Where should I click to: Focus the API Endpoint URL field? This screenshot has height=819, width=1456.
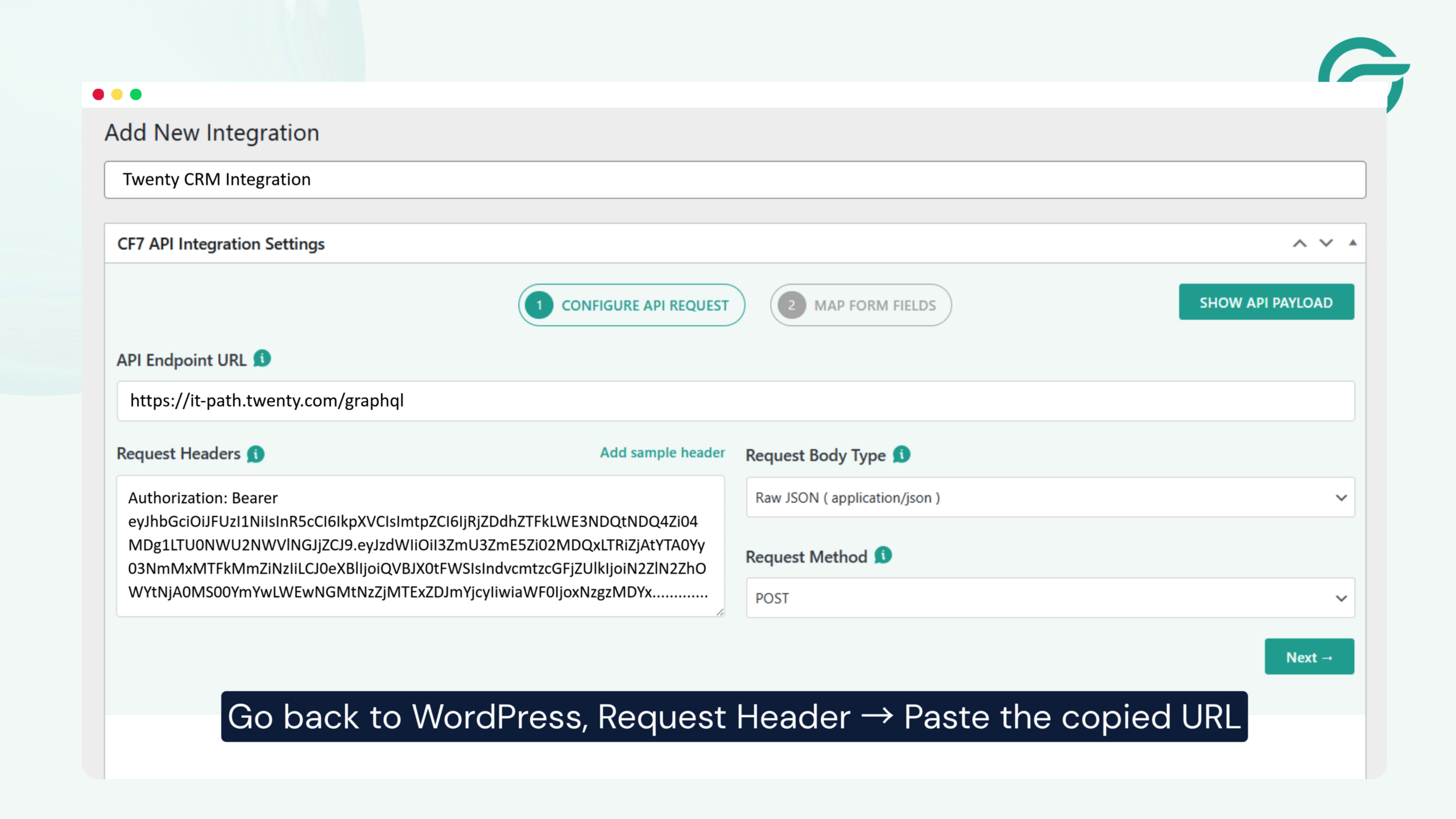coord(736,401)
